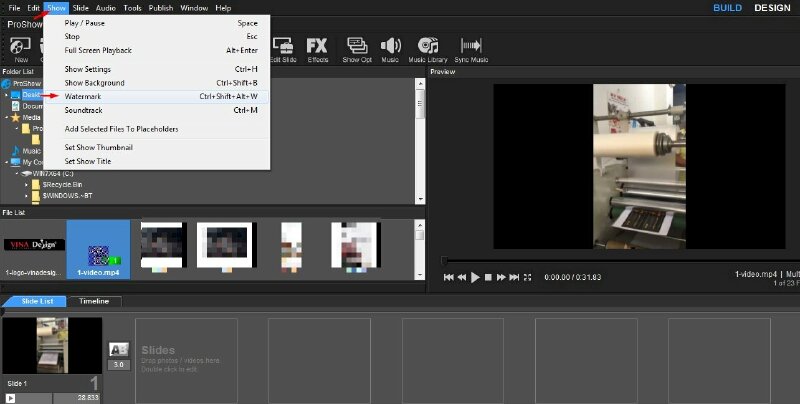Choose Play / Pause from Show menu

[x=157, y=23]
